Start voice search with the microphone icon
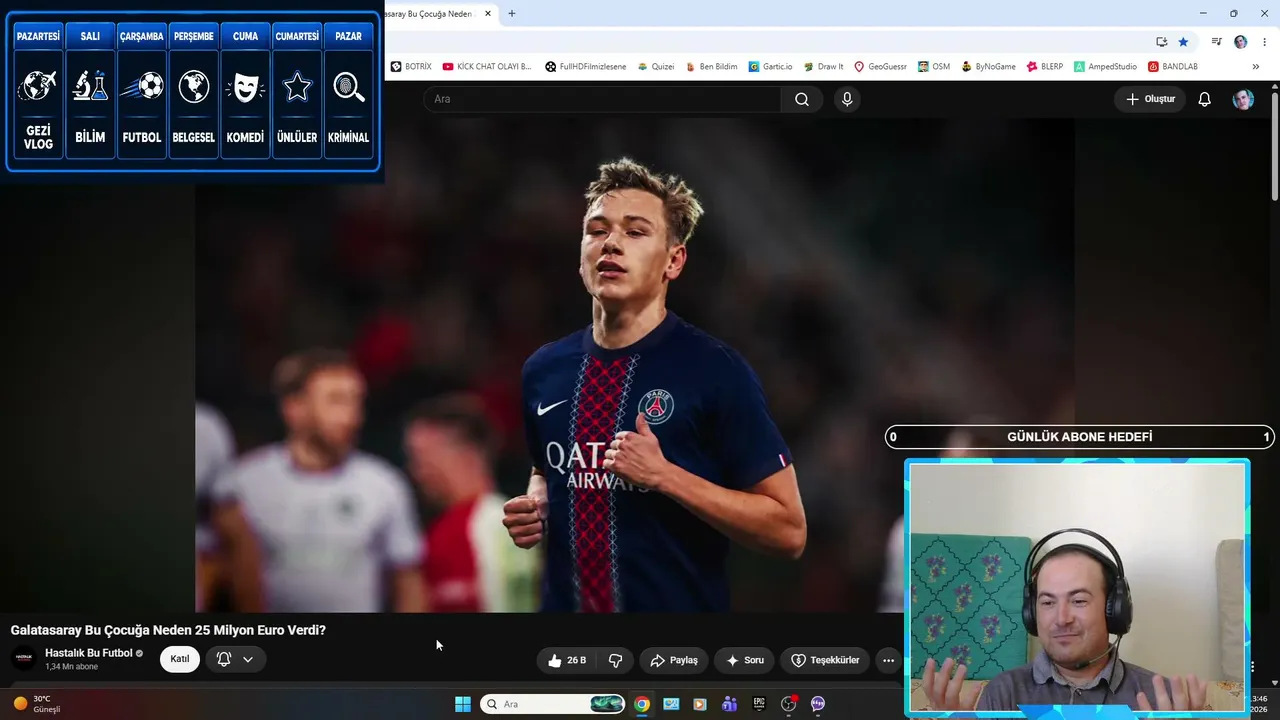Image resolution: width=1280 pixels, height=720 pixels. 847,99
